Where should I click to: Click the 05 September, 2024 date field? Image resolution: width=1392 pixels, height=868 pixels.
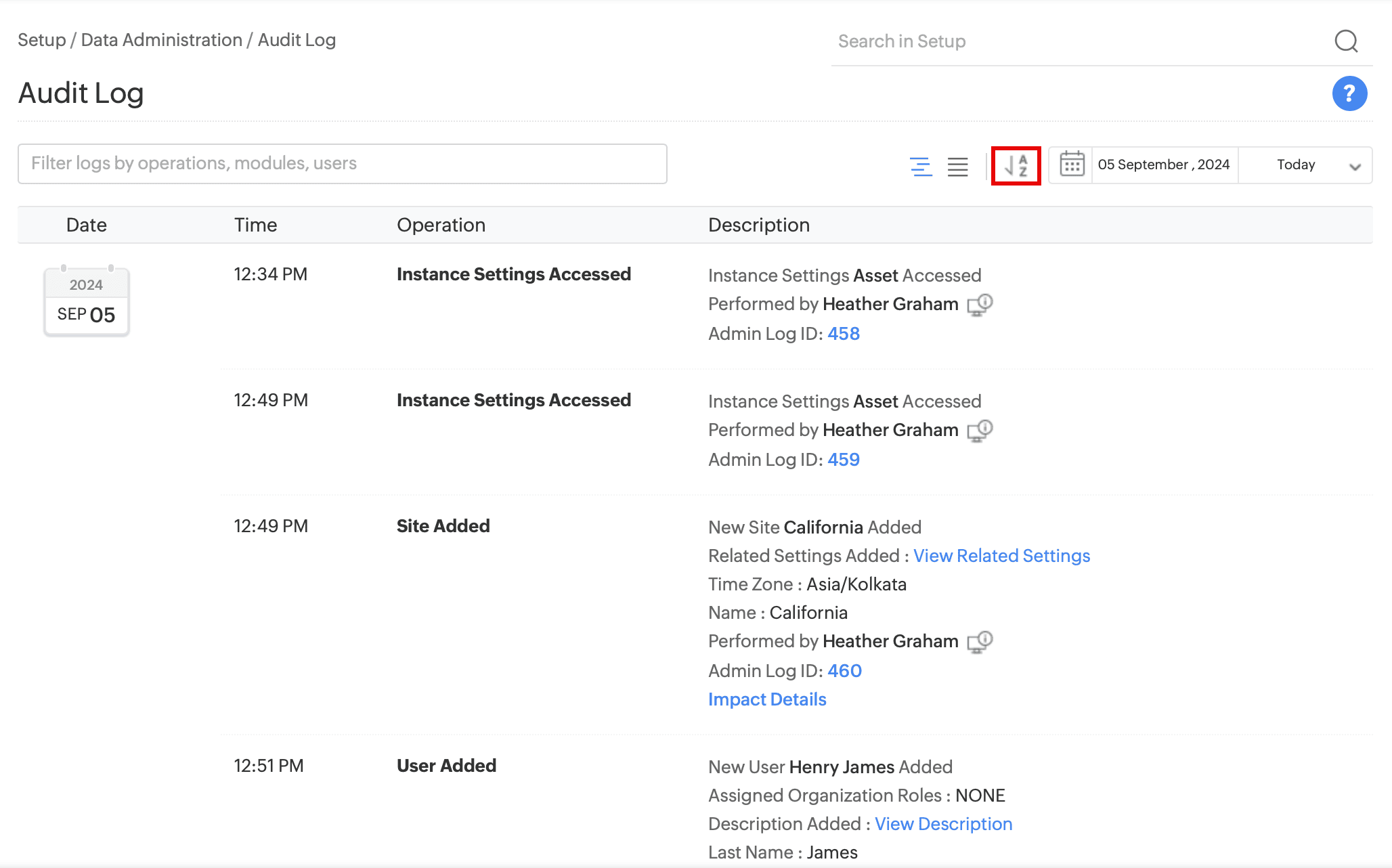pos(1164,165)
